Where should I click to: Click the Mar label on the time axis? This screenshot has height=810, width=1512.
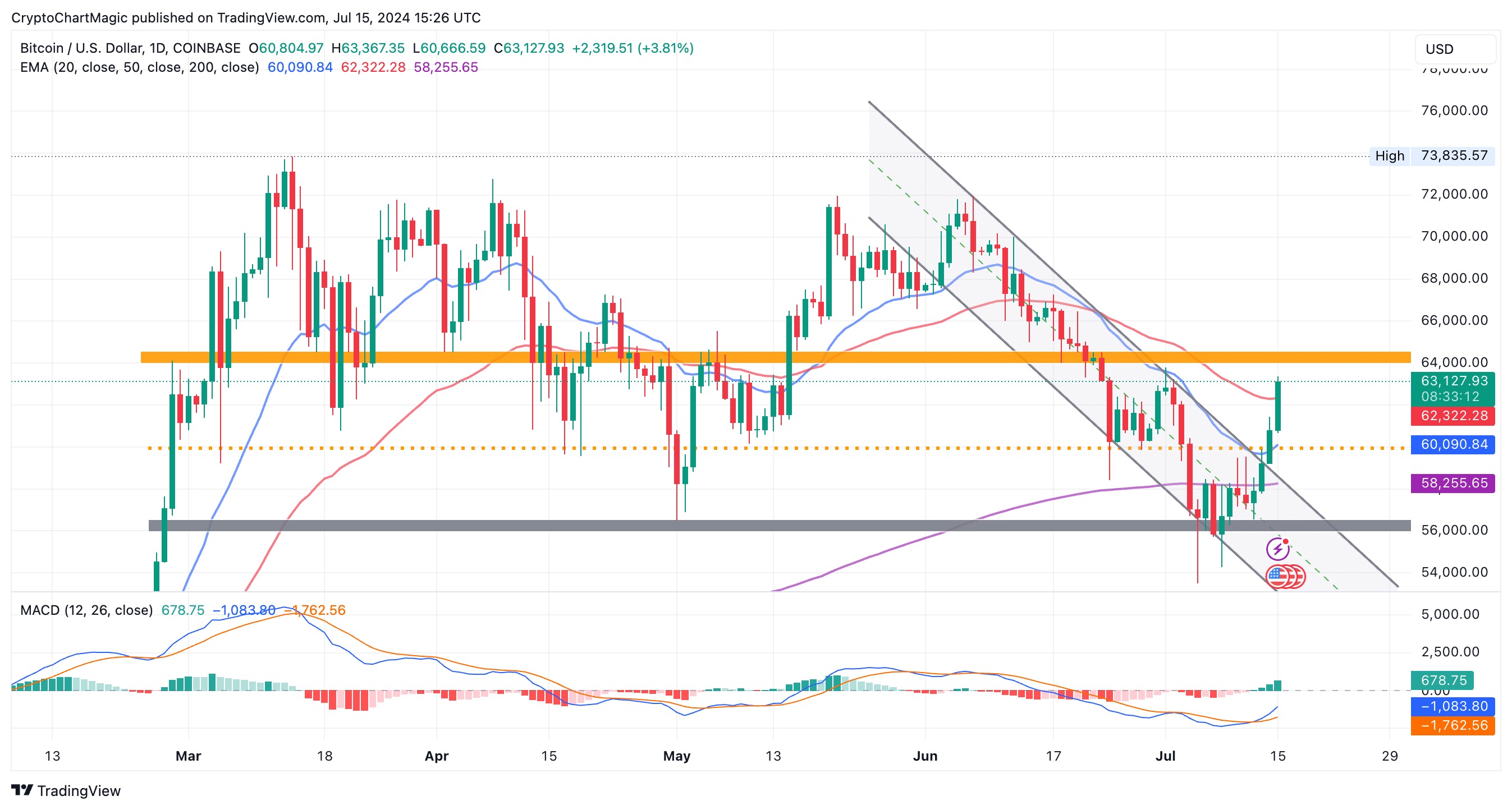[x=189, y=756]
